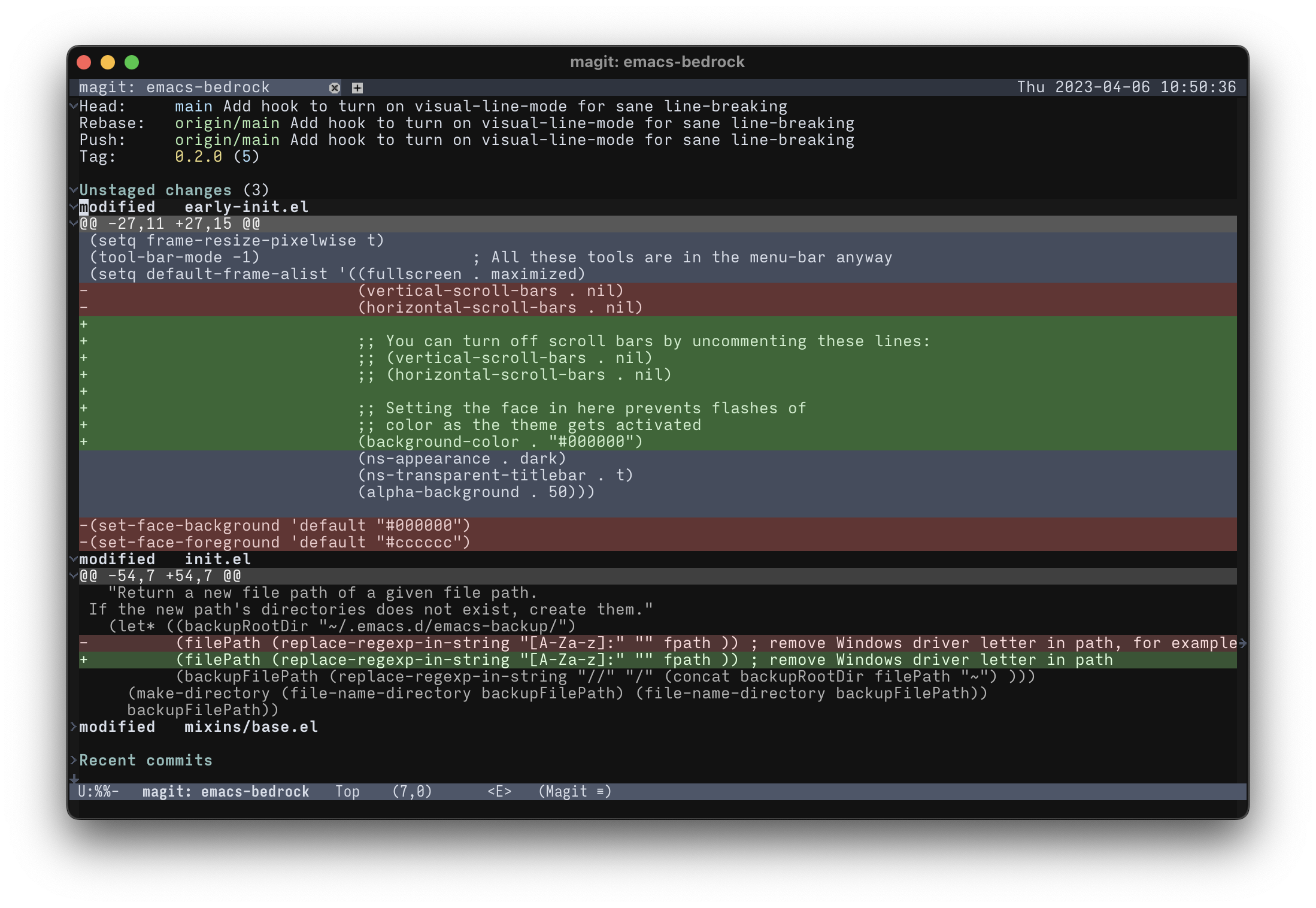
Task: Click the Top position indicator in mode line
Action: (x=347, y=791)
